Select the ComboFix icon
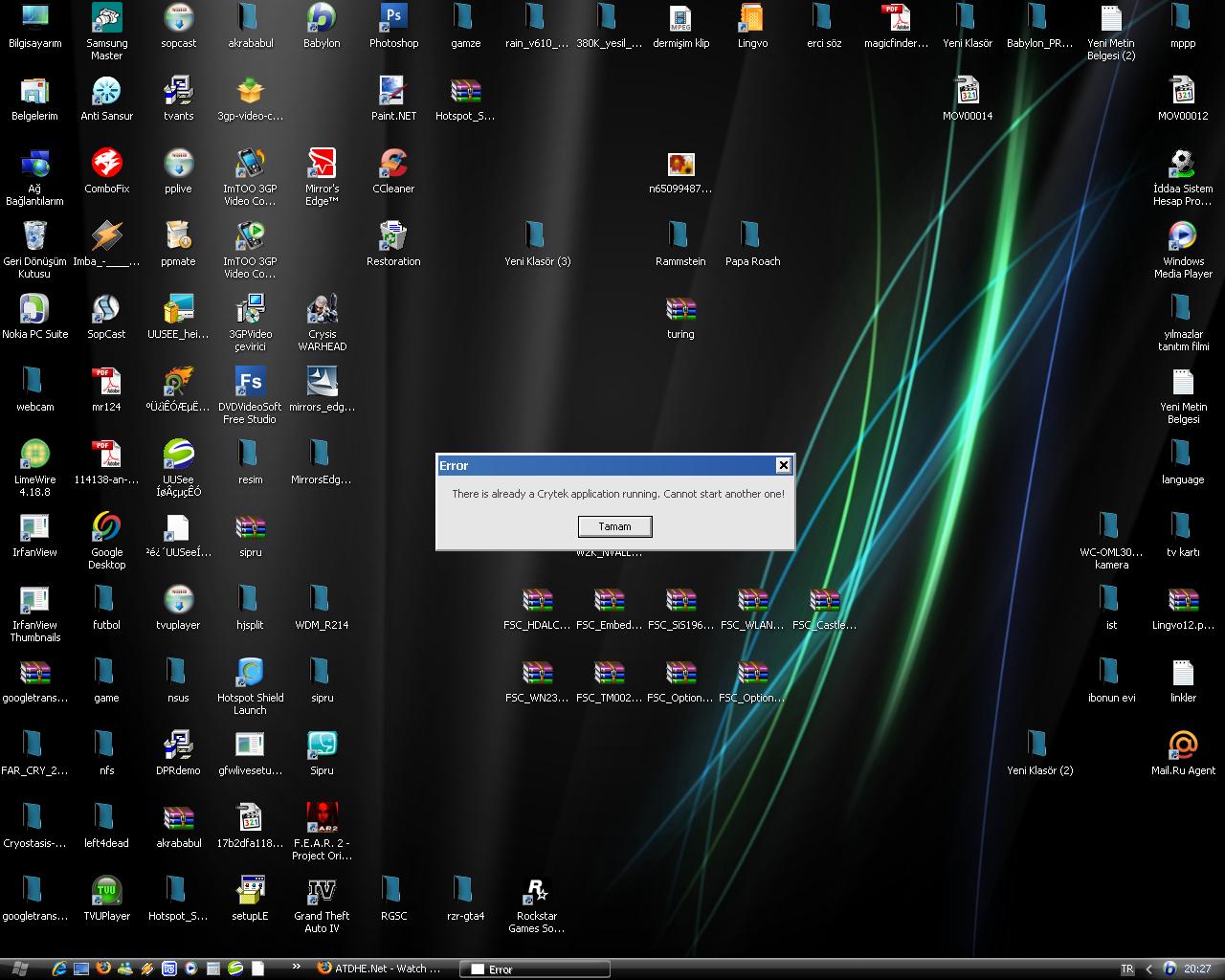This screenshot has height=980, width=1225. 106,171
